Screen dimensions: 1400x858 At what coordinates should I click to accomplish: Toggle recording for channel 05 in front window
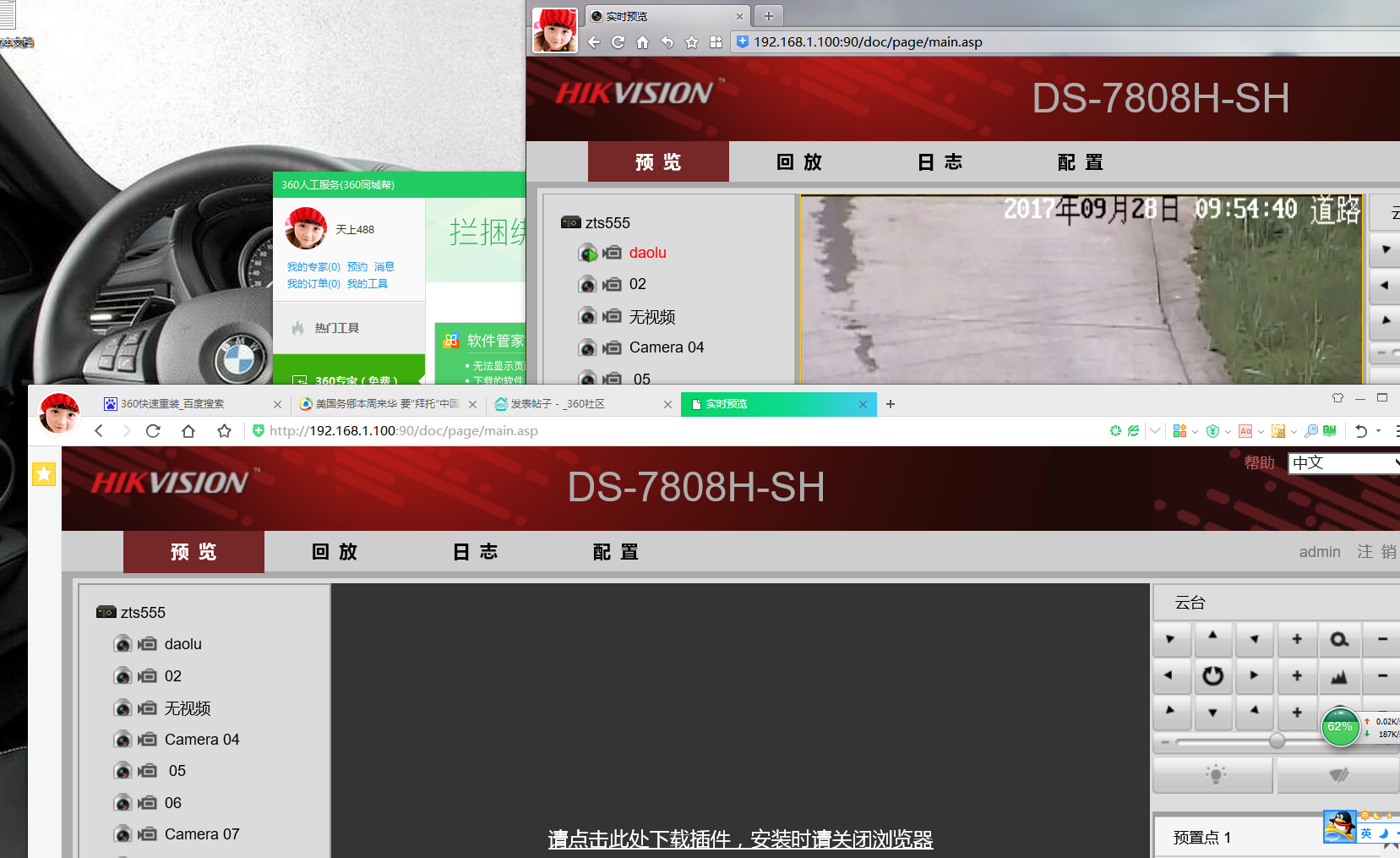click(148, 771)
